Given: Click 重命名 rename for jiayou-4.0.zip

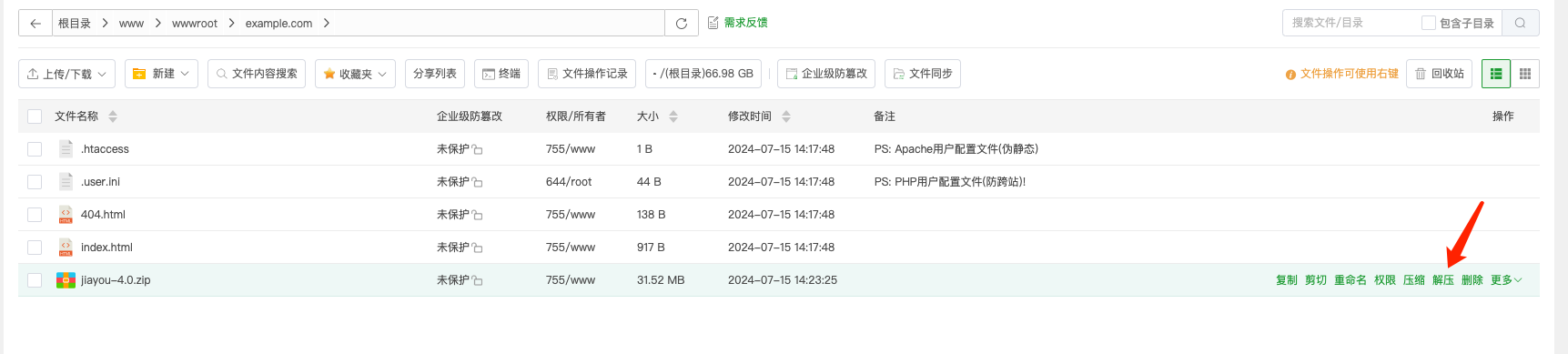Looking at the screenshot, I should [x=1351, y=280].
